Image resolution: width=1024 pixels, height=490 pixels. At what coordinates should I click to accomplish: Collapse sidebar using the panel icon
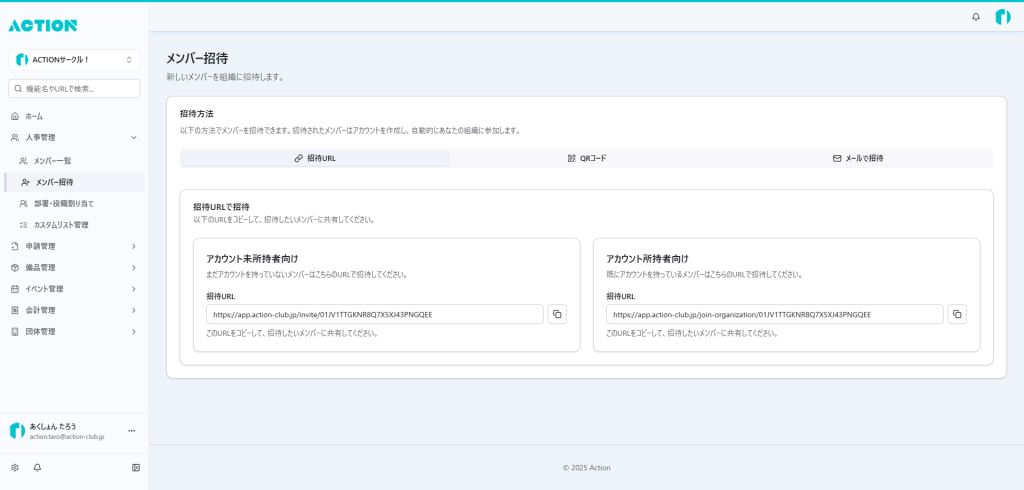click(136, 467)
